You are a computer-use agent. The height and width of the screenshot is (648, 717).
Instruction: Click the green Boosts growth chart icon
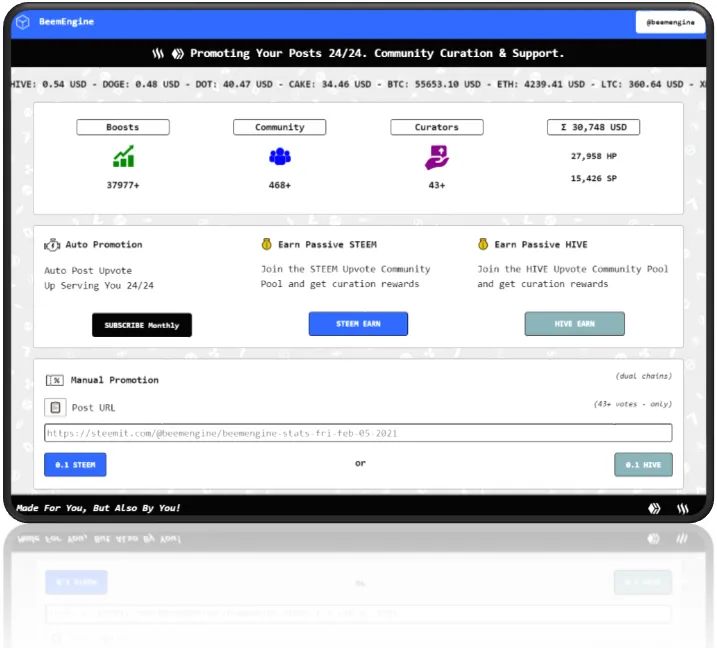pyautogui.click(x=123, y=156)
